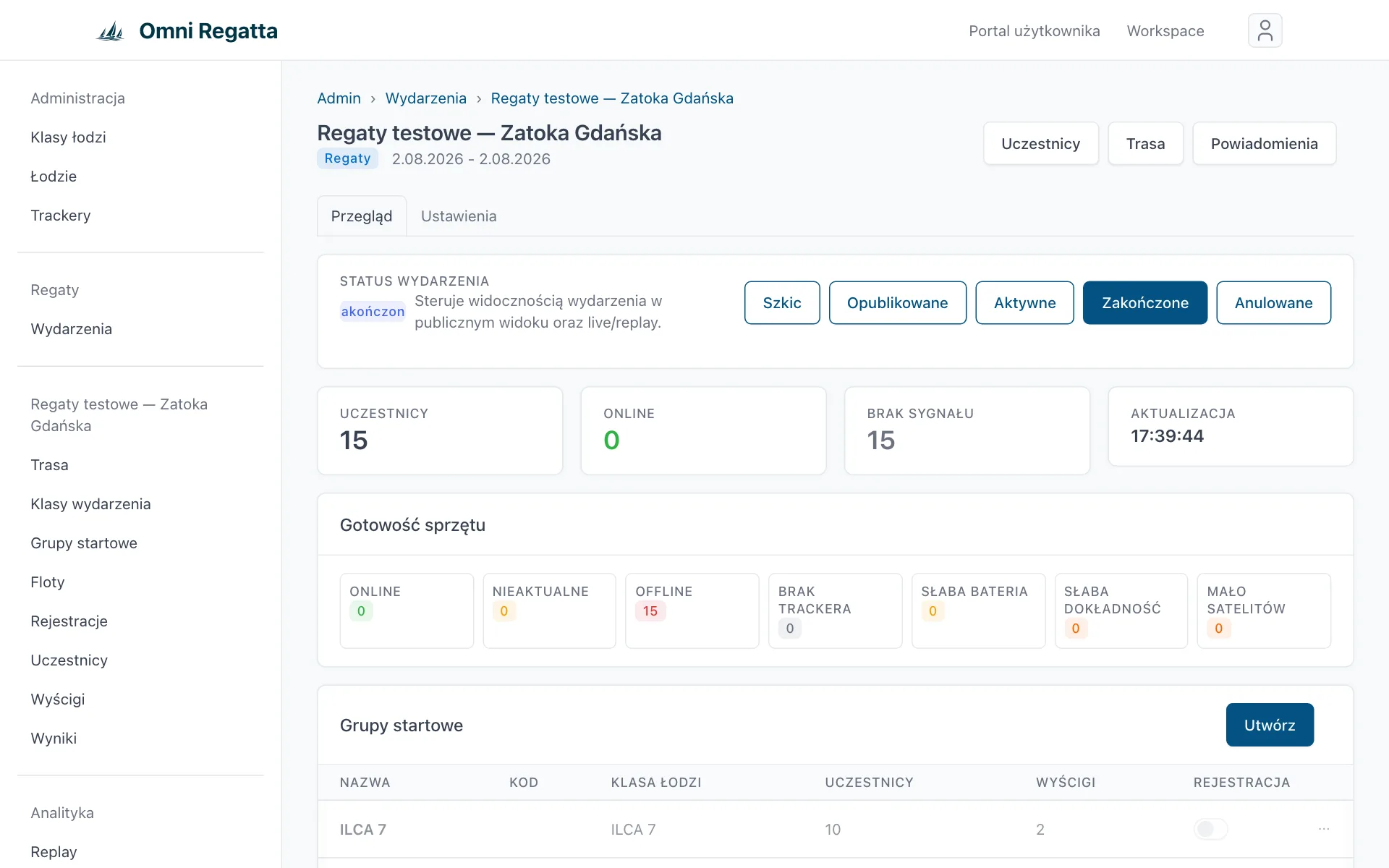
Task: Open ILCA 7 row more options menu
Action: pos(1324,829)
